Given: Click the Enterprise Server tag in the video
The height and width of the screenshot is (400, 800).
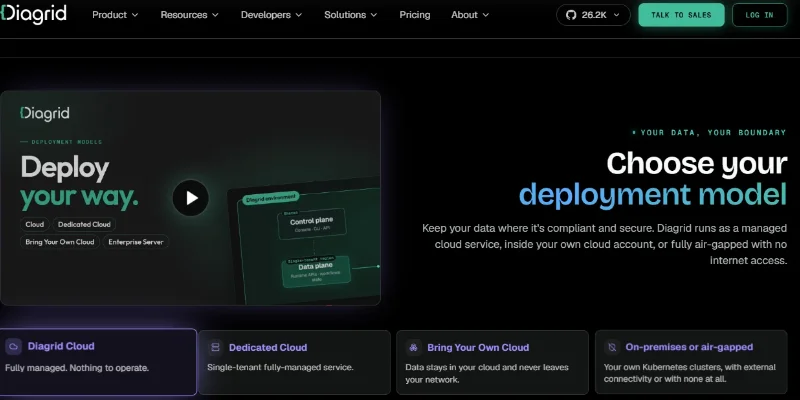Looking at the screenshot, I should 136,242.
